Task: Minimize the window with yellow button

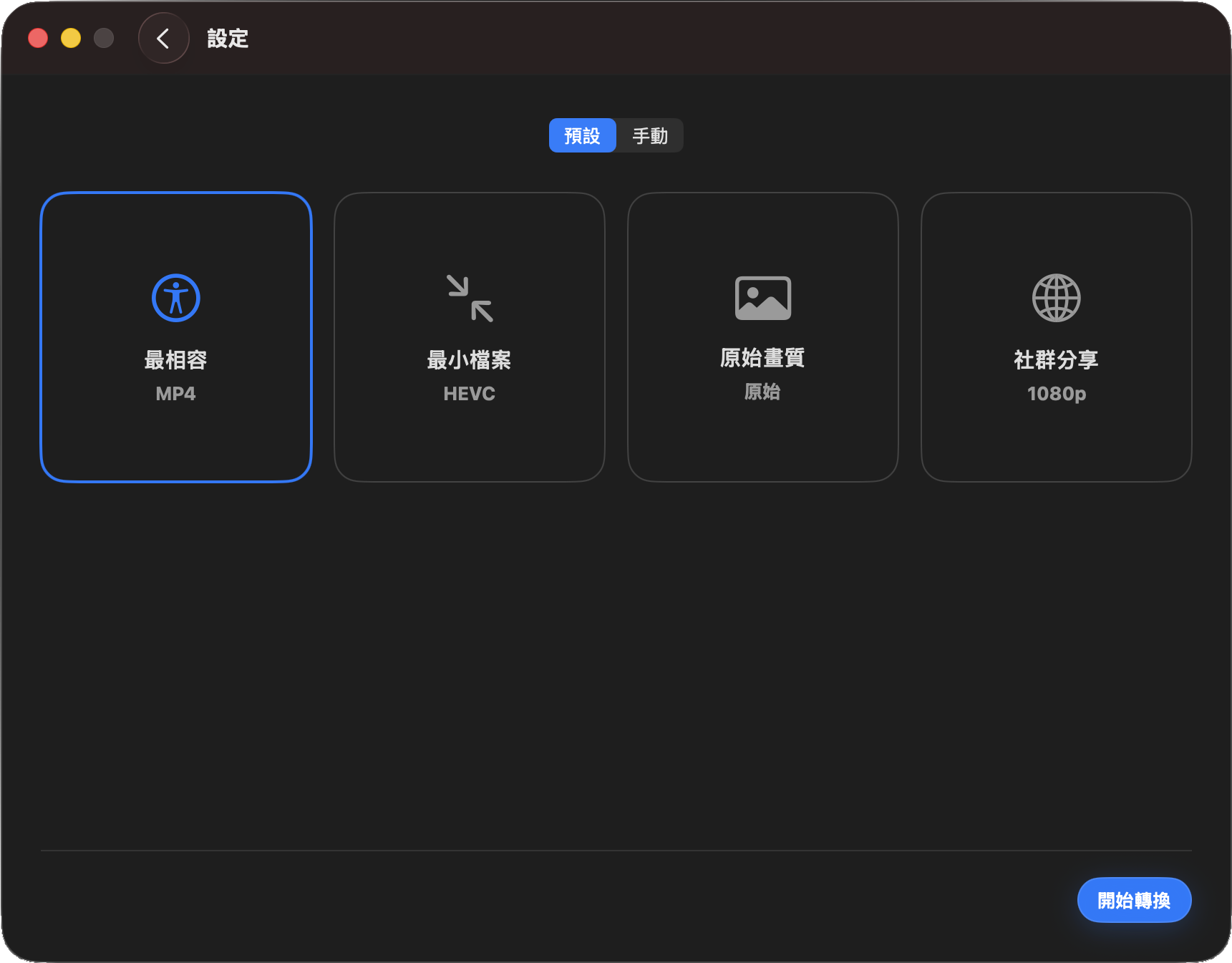Action: (x=71, y=38)
